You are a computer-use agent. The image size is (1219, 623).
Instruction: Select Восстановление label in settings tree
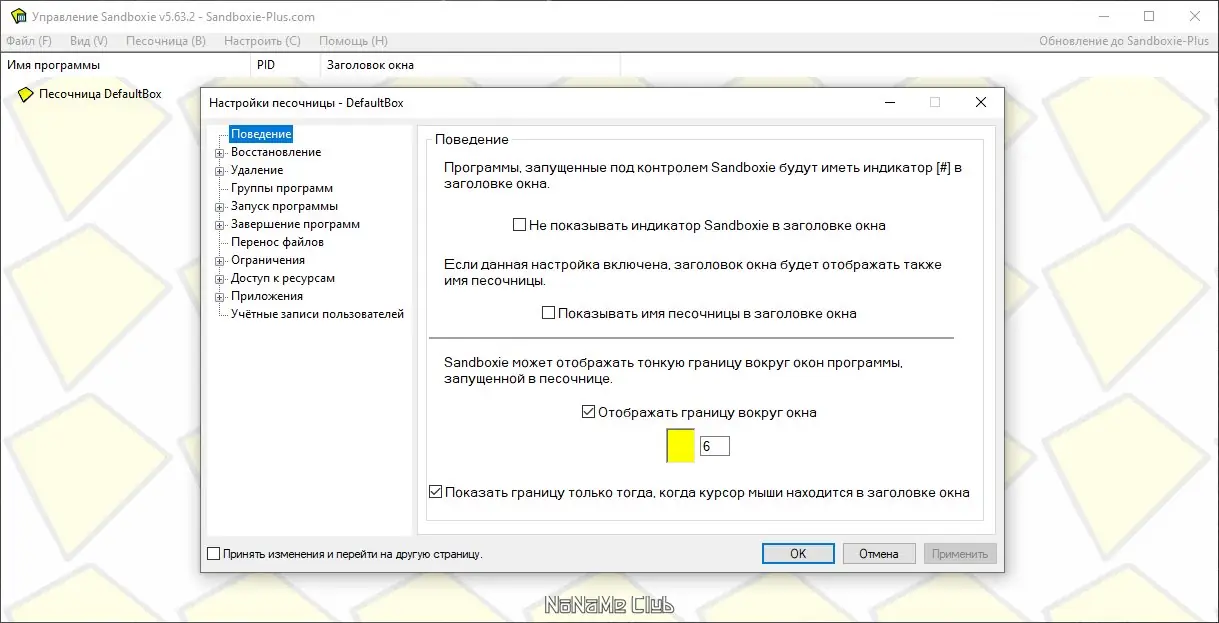coord(276,152)
